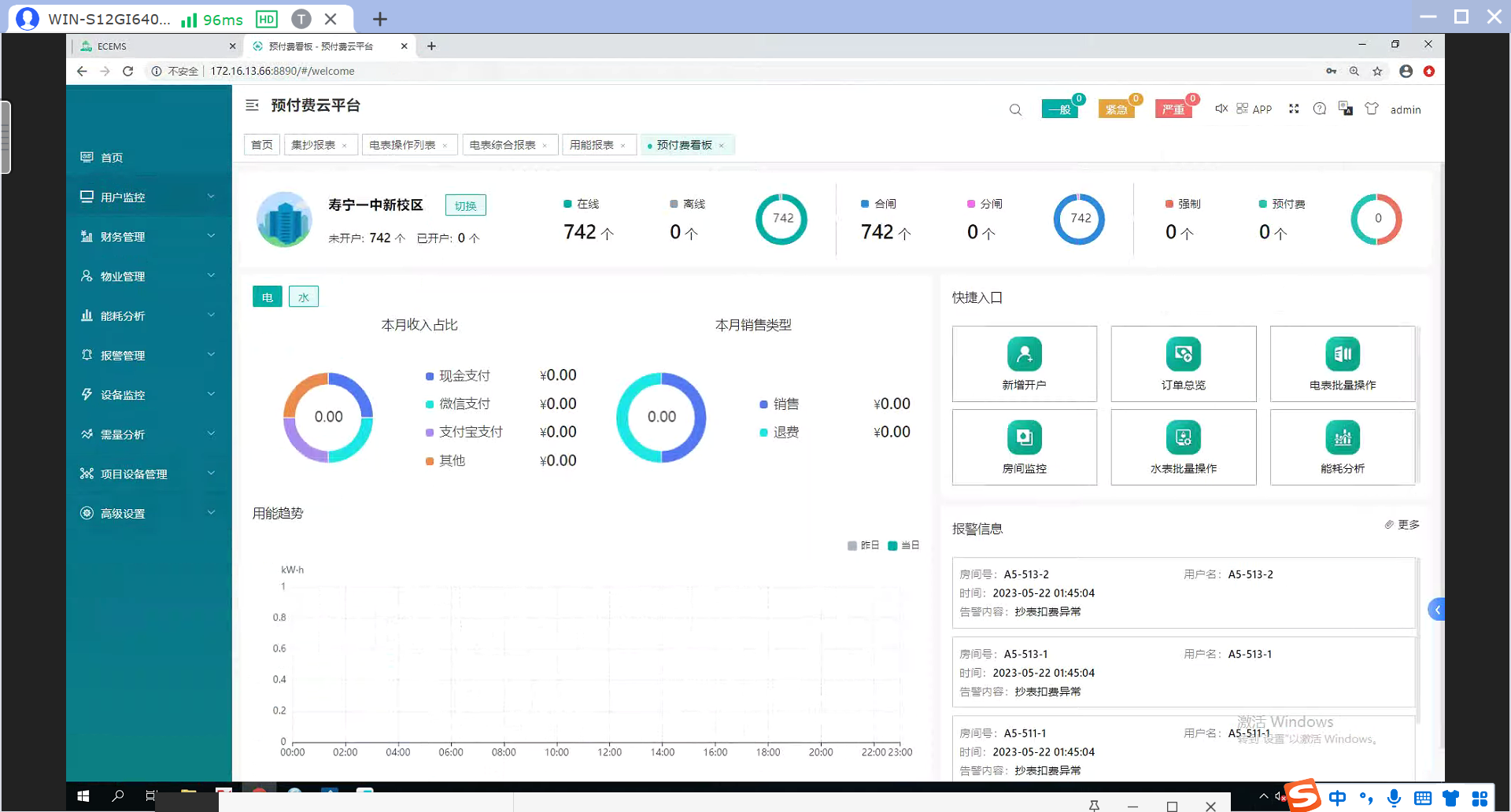Click the 水表批量操作 shortcut icon

(x=1184, y=437)
